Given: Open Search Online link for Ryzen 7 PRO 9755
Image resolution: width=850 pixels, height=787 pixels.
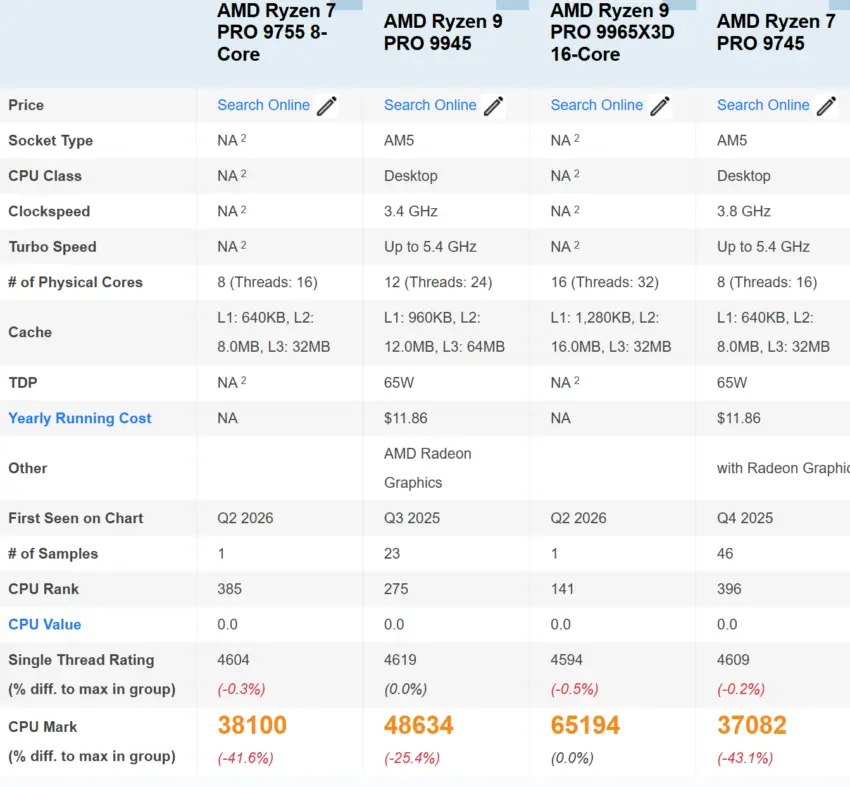Looking at the screenshot, I should coord(263,105).
